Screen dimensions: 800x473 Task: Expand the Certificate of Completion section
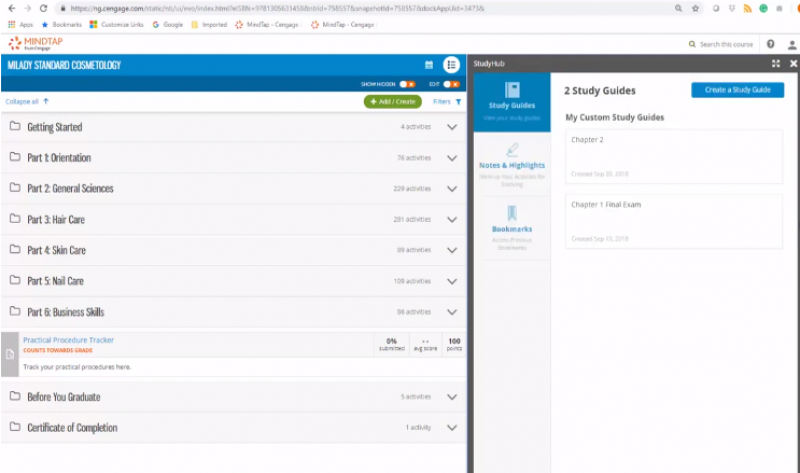click(x=452, y=428)
